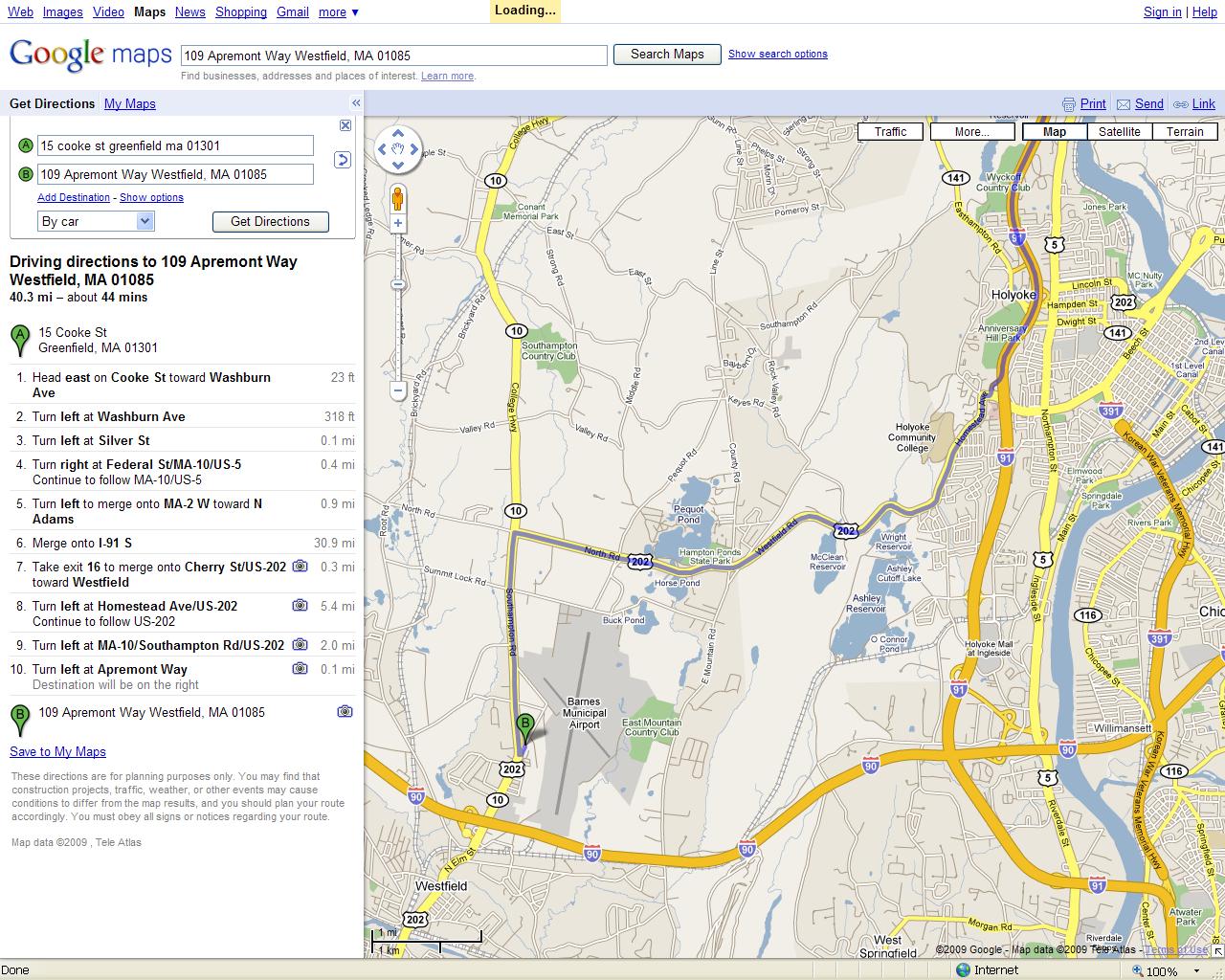Go to Images in top navigation
The width and height of the screenshot is (1225, 980).
click(x=62, y=11)
